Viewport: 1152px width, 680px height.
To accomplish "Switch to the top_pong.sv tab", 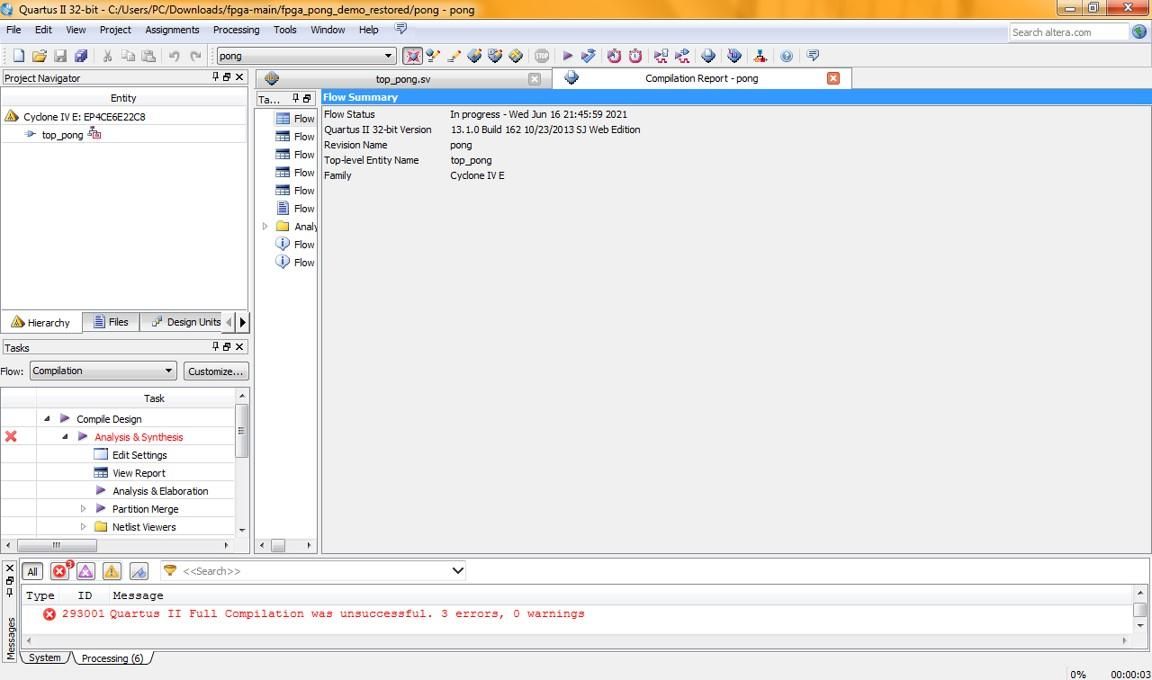I will coord(403,79).
